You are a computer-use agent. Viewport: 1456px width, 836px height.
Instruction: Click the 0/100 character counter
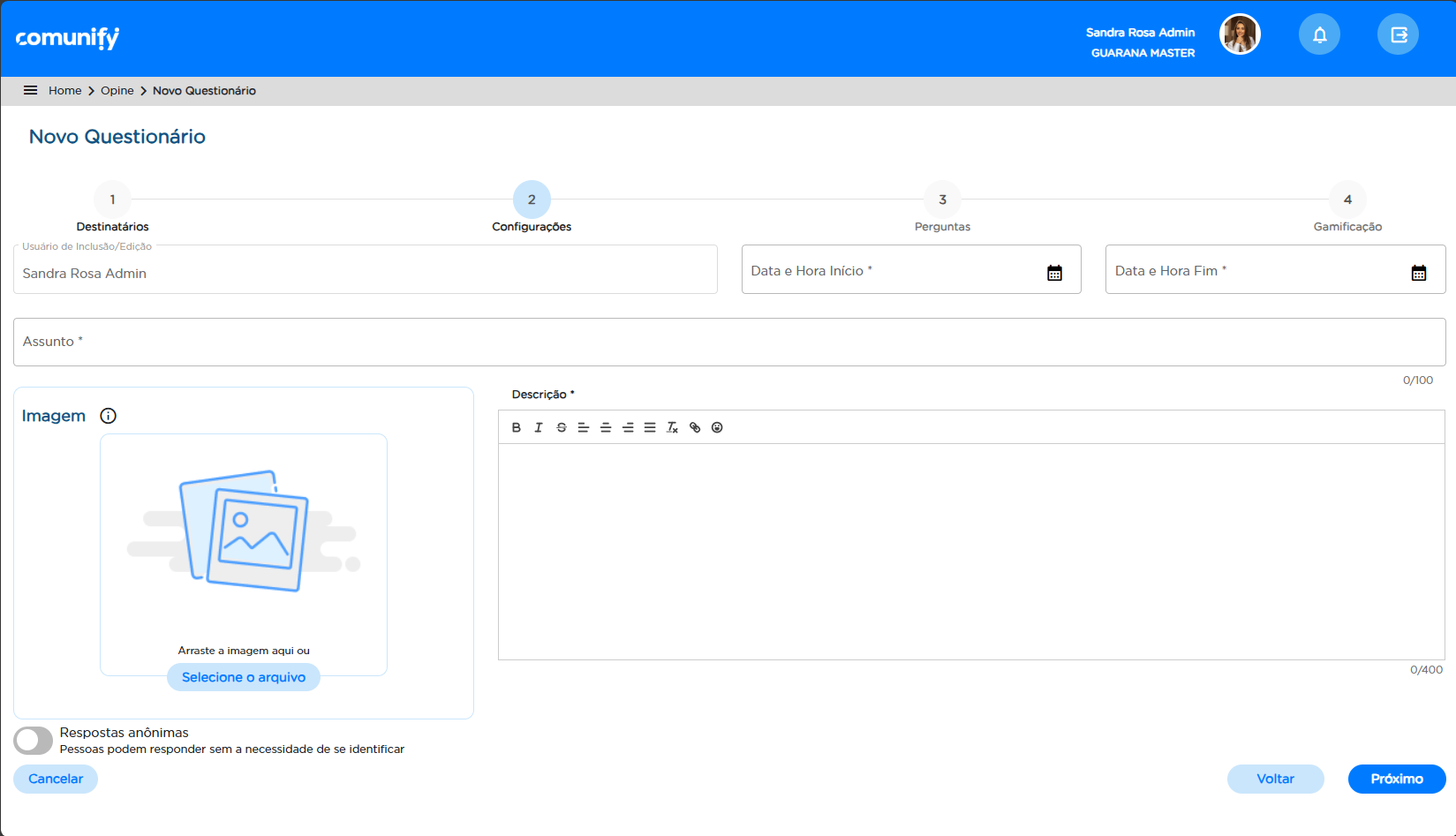(1418, 380)
